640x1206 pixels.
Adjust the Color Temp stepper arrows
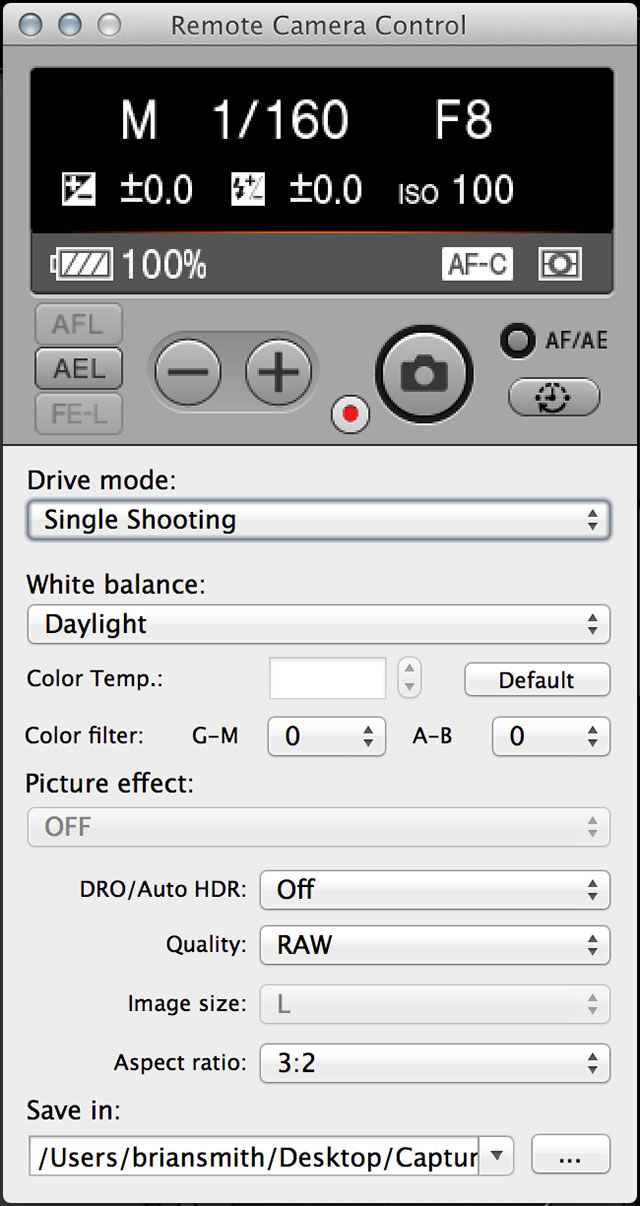(409, 679)
